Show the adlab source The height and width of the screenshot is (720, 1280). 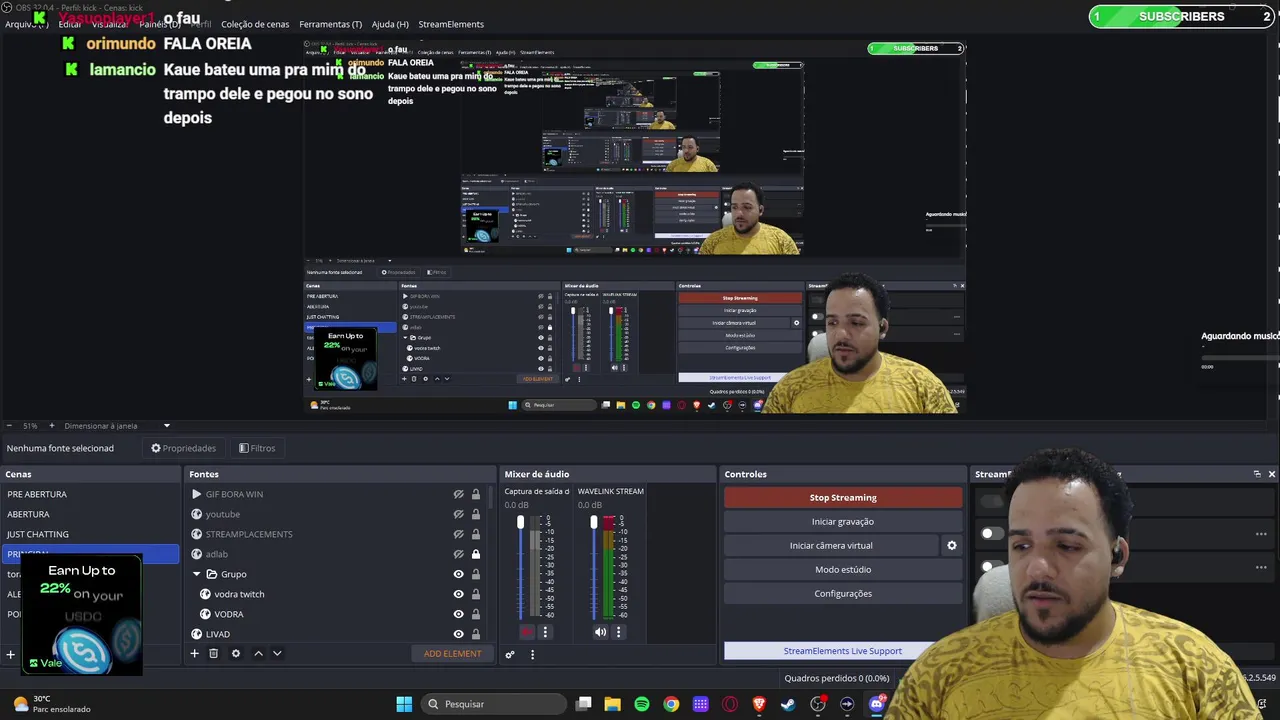click(459, 554)
